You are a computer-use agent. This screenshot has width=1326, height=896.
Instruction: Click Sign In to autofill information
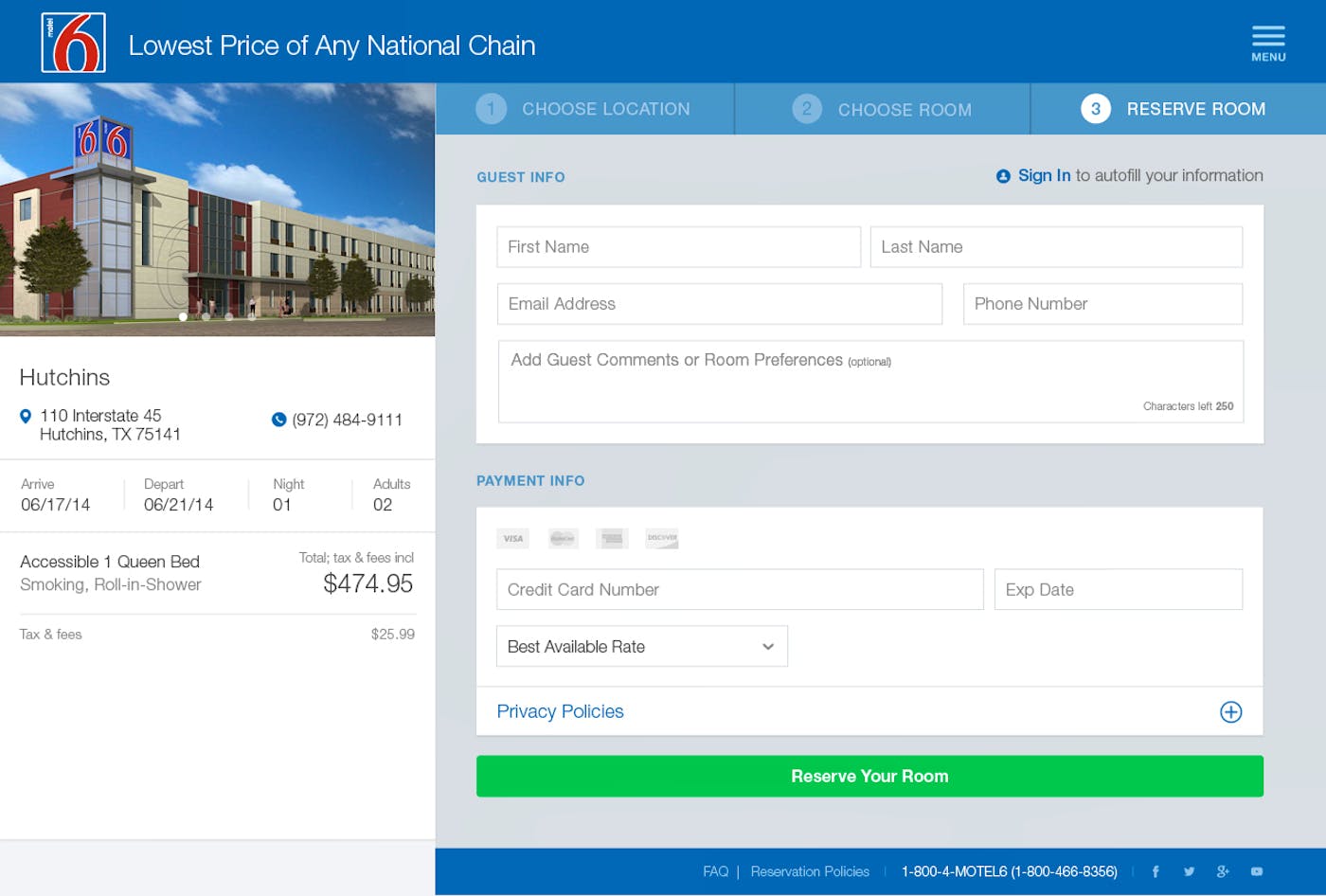[x=1043, y=176]
